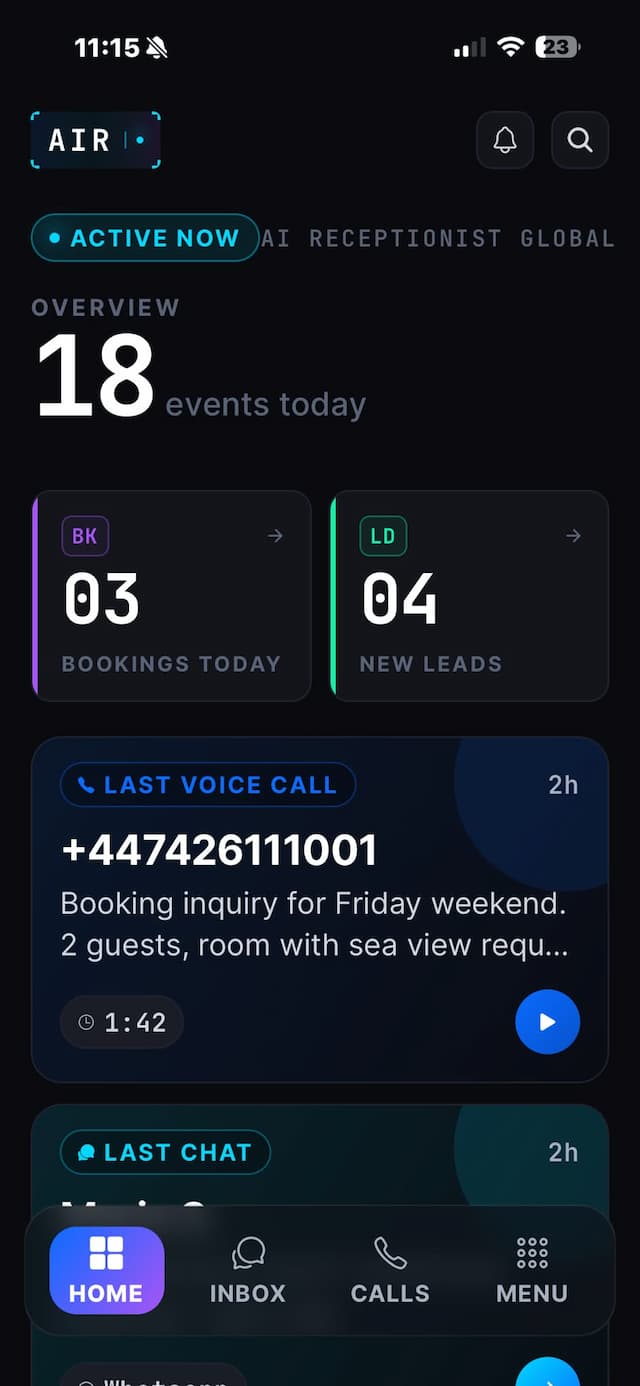Switch to the AI Receptionist filter
The image size is (640, 1386).
pyautogui.click(x=381, y=238)
